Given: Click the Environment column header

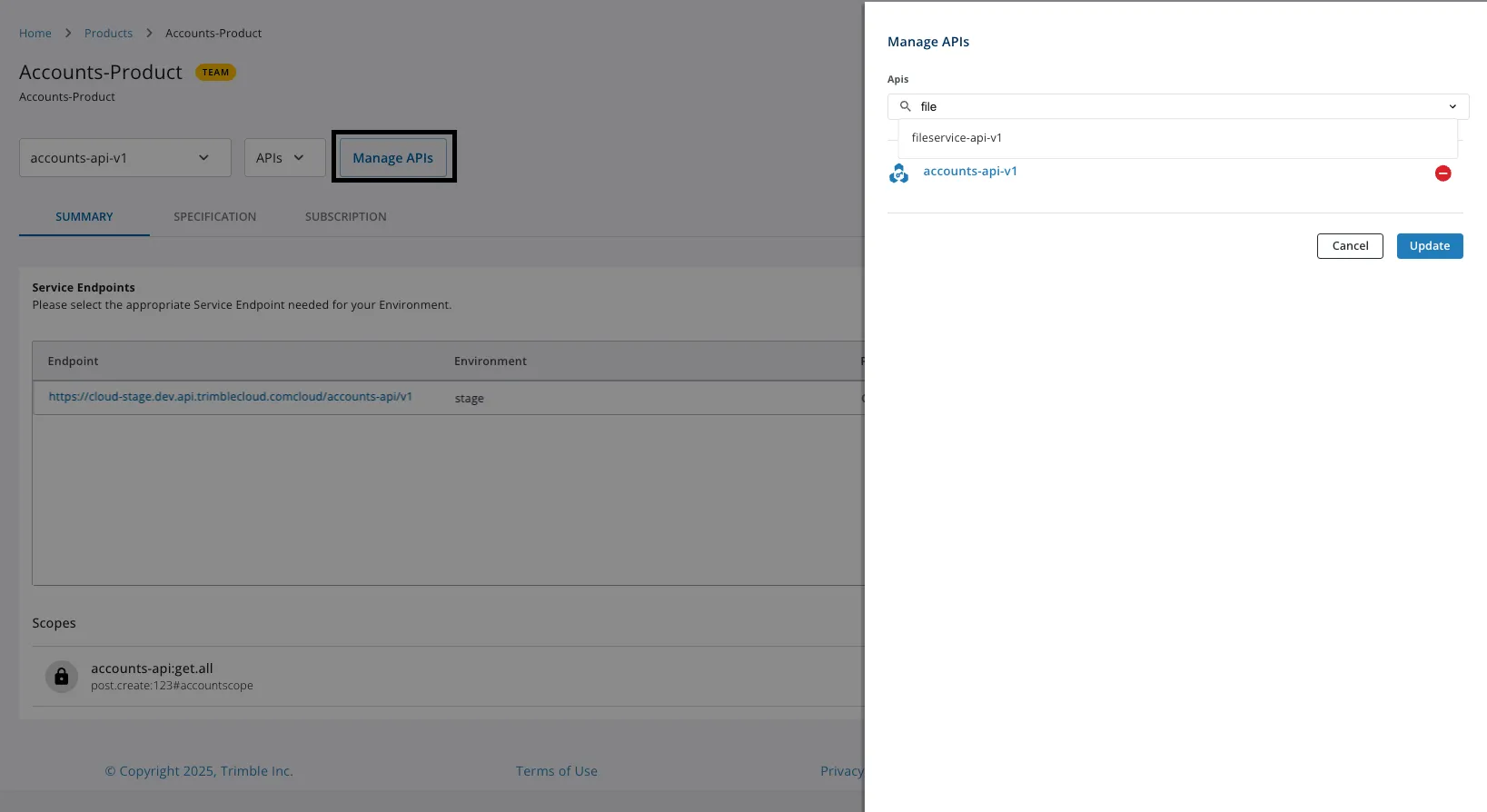Looking at the screenshot, I should (491, 361).
